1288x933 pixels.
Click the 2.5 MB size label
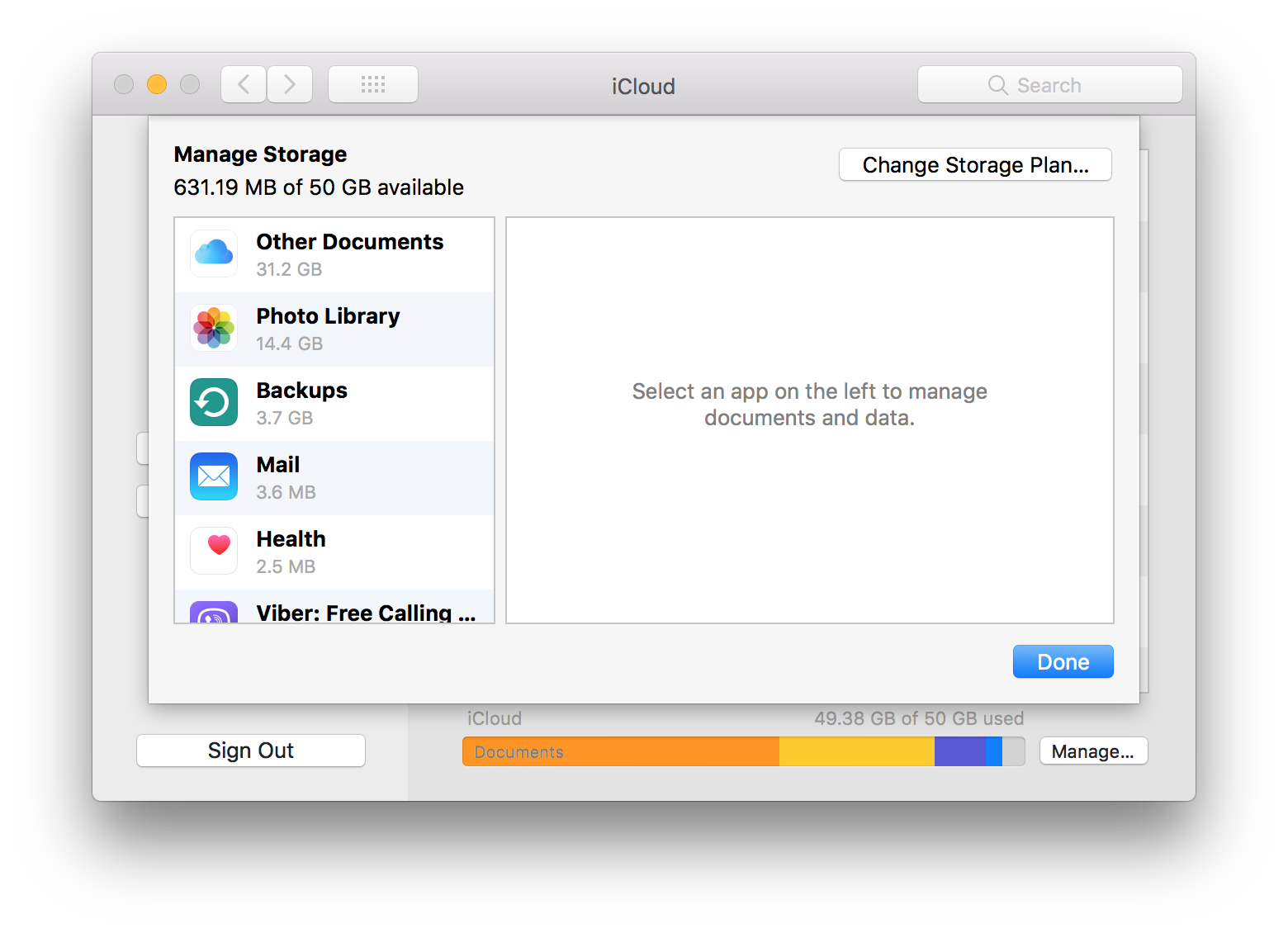286,566
